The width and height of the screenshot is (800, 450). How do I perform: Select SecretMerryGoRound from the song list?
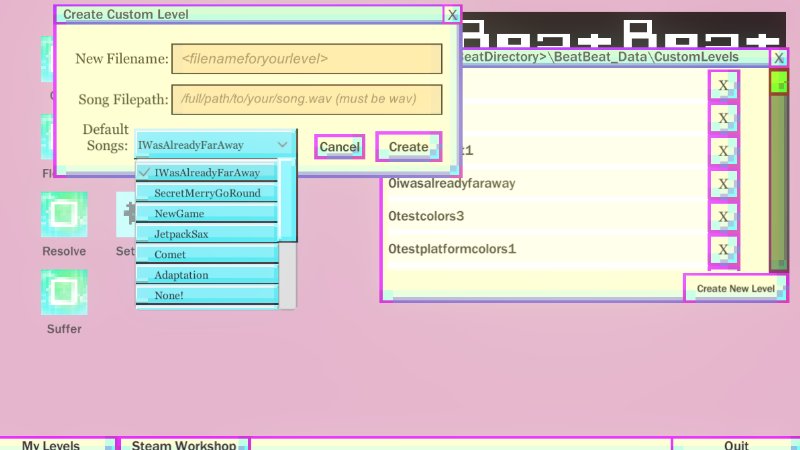click(207, 193)
